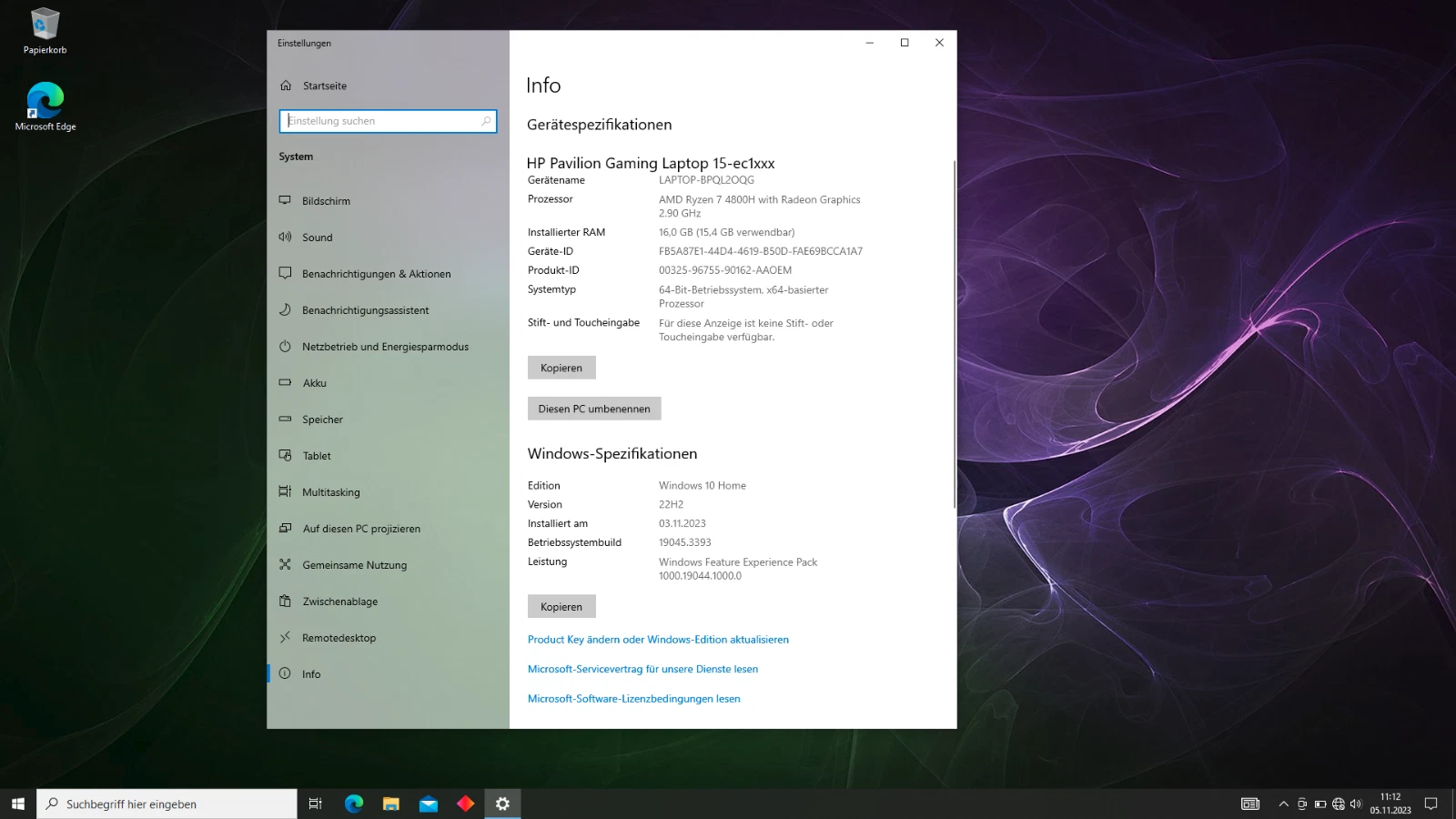Image resolution: width=1456 pixels, height=819 pixels.
Task: Open Task View on the taskbar
Action: point(316,804)
